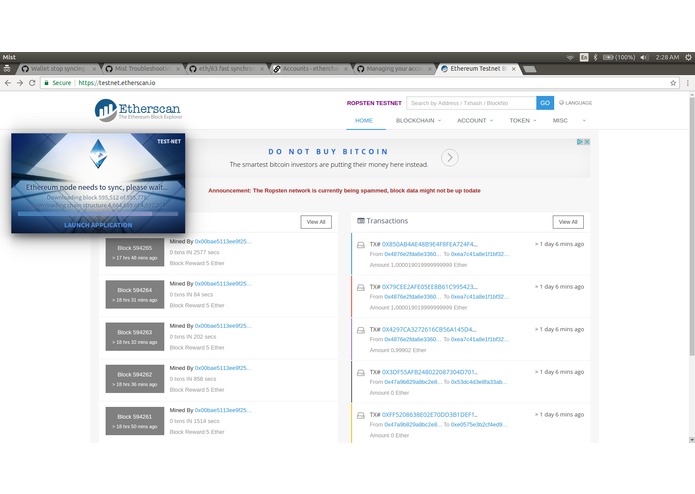The width and height of the screenshot is (695, 494).
Task: Click the 2:28 AM clock
Action: [667, 57]
